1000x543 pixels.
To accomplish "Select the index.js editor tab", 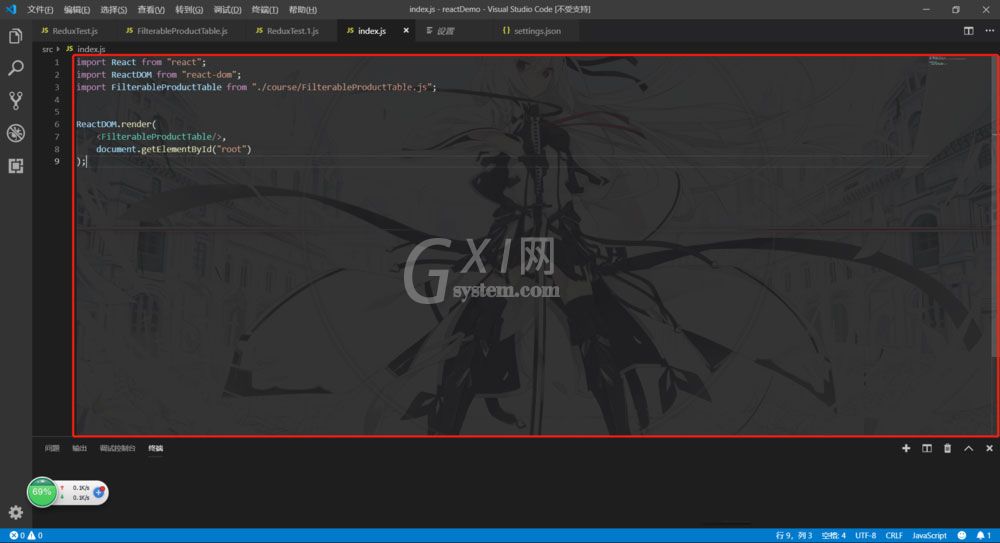I will (372, 31).
